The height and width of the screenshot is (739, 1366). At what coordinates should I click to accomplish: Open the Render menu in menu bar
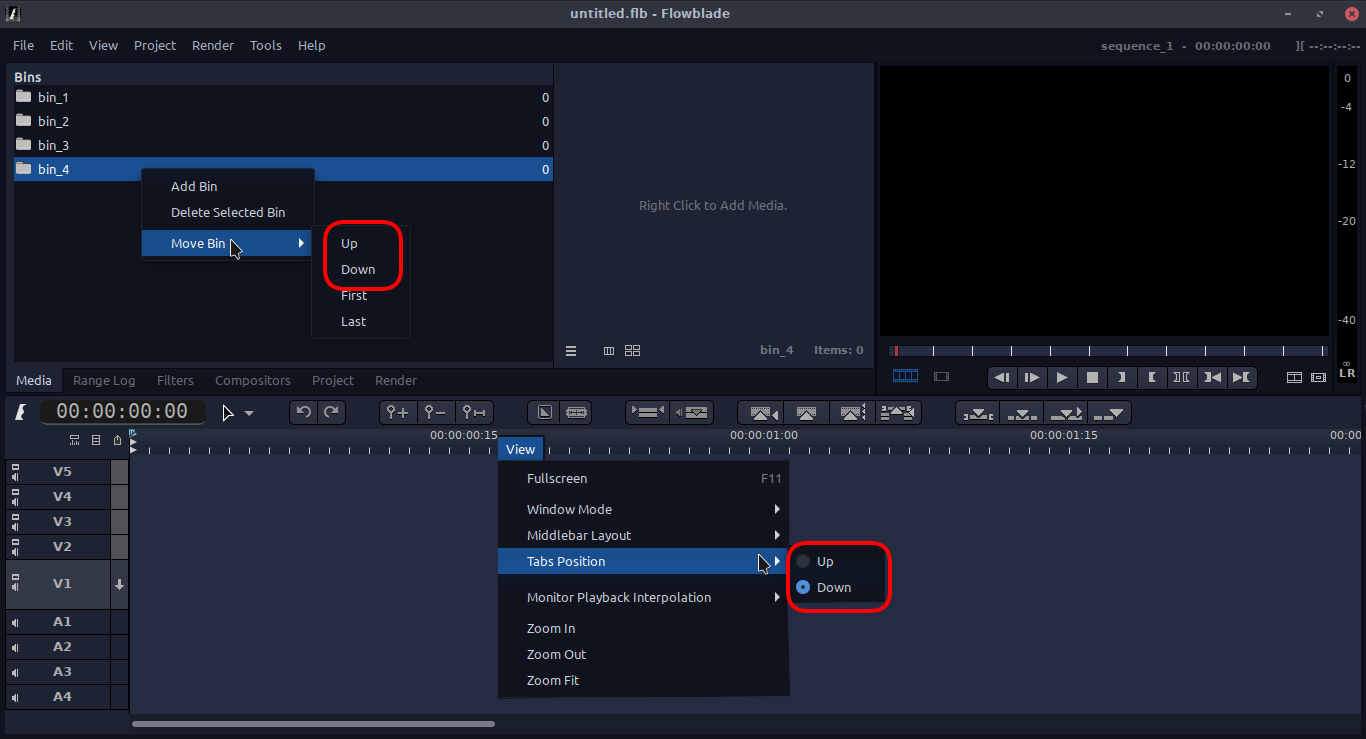213,45
